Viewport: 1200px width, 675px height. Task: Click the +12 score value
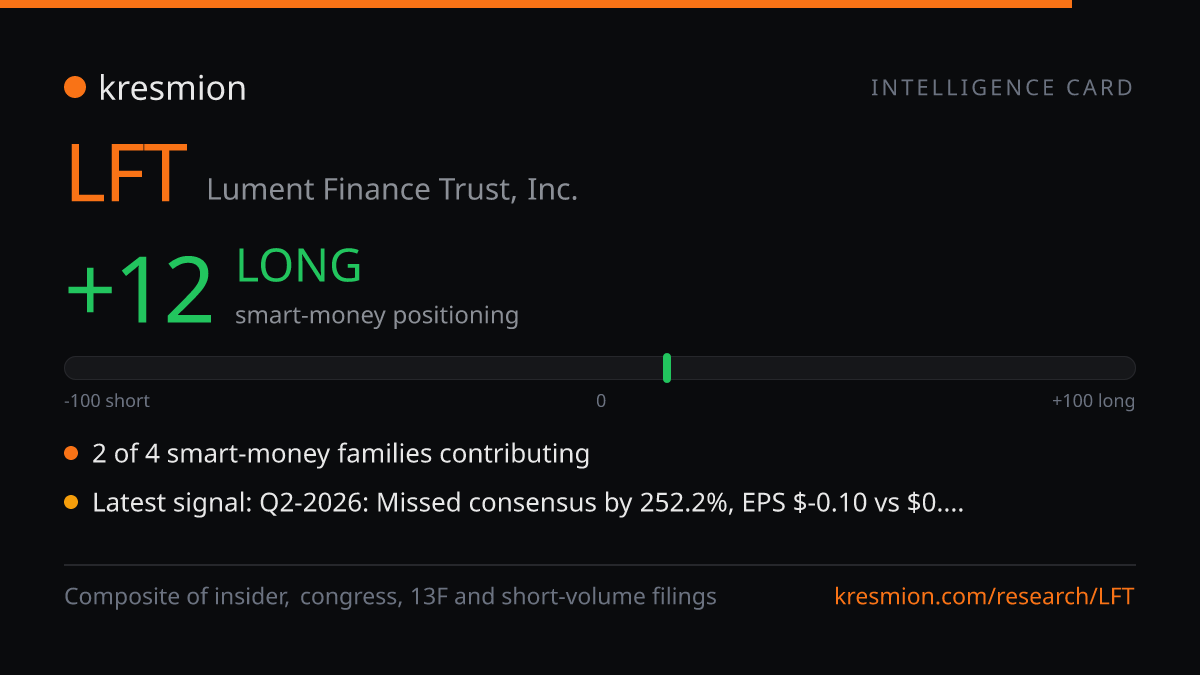point(140,291)
